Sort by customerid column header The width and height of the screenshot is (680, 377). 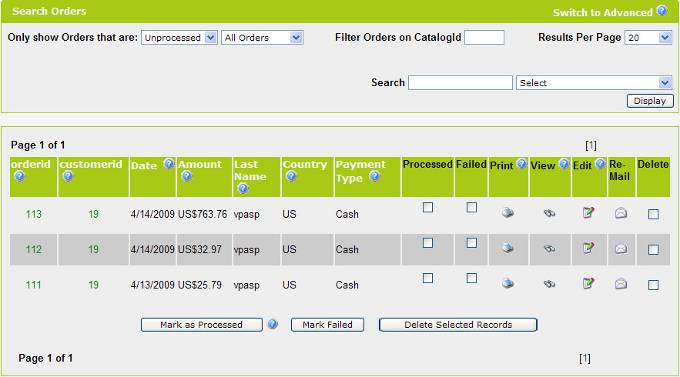tap(91, 164)
